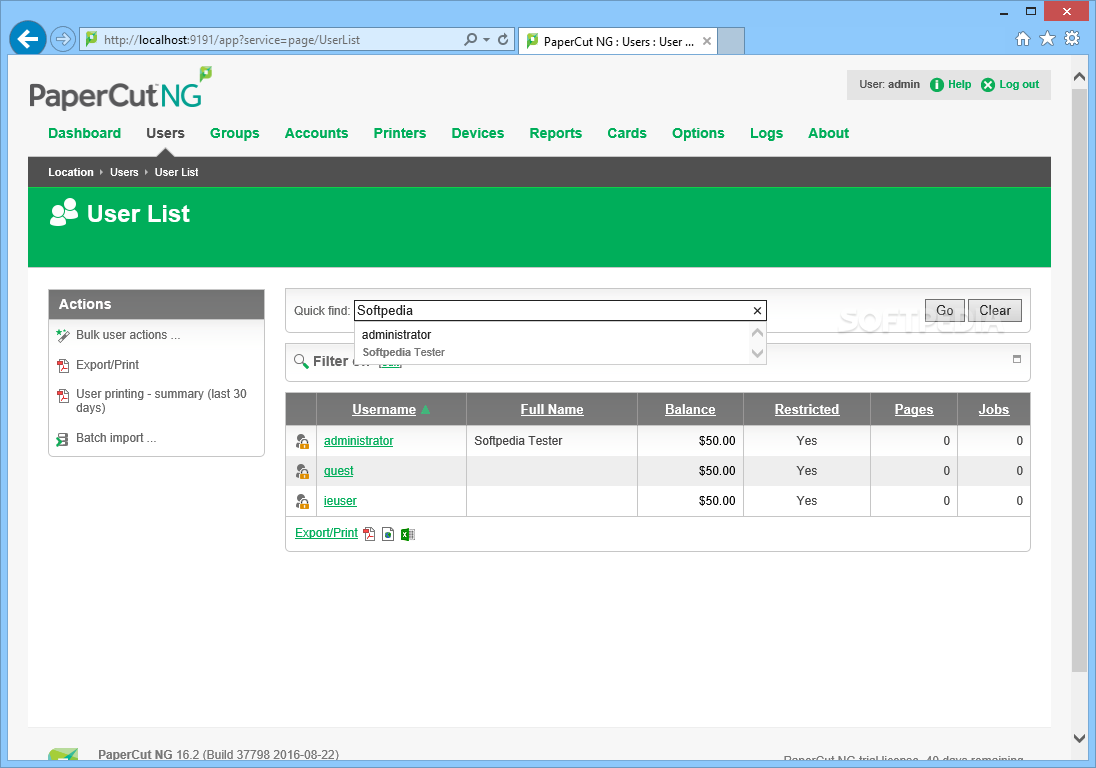Open the guest user link
The image size is (1096, 768).
tap(338, 471)
